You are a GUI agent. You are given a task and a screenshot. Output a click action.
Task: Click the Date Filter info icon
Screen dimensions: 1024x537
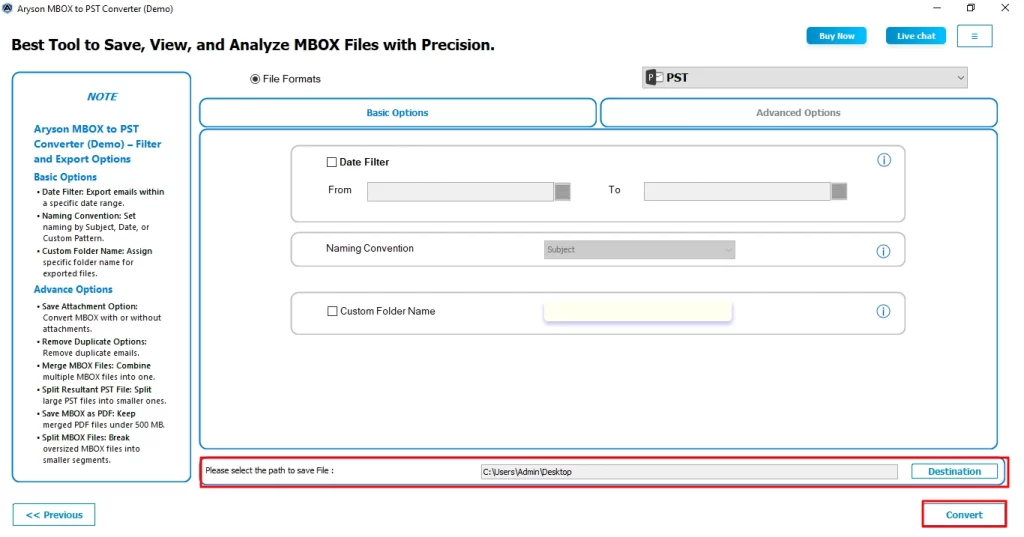(883, 160)
